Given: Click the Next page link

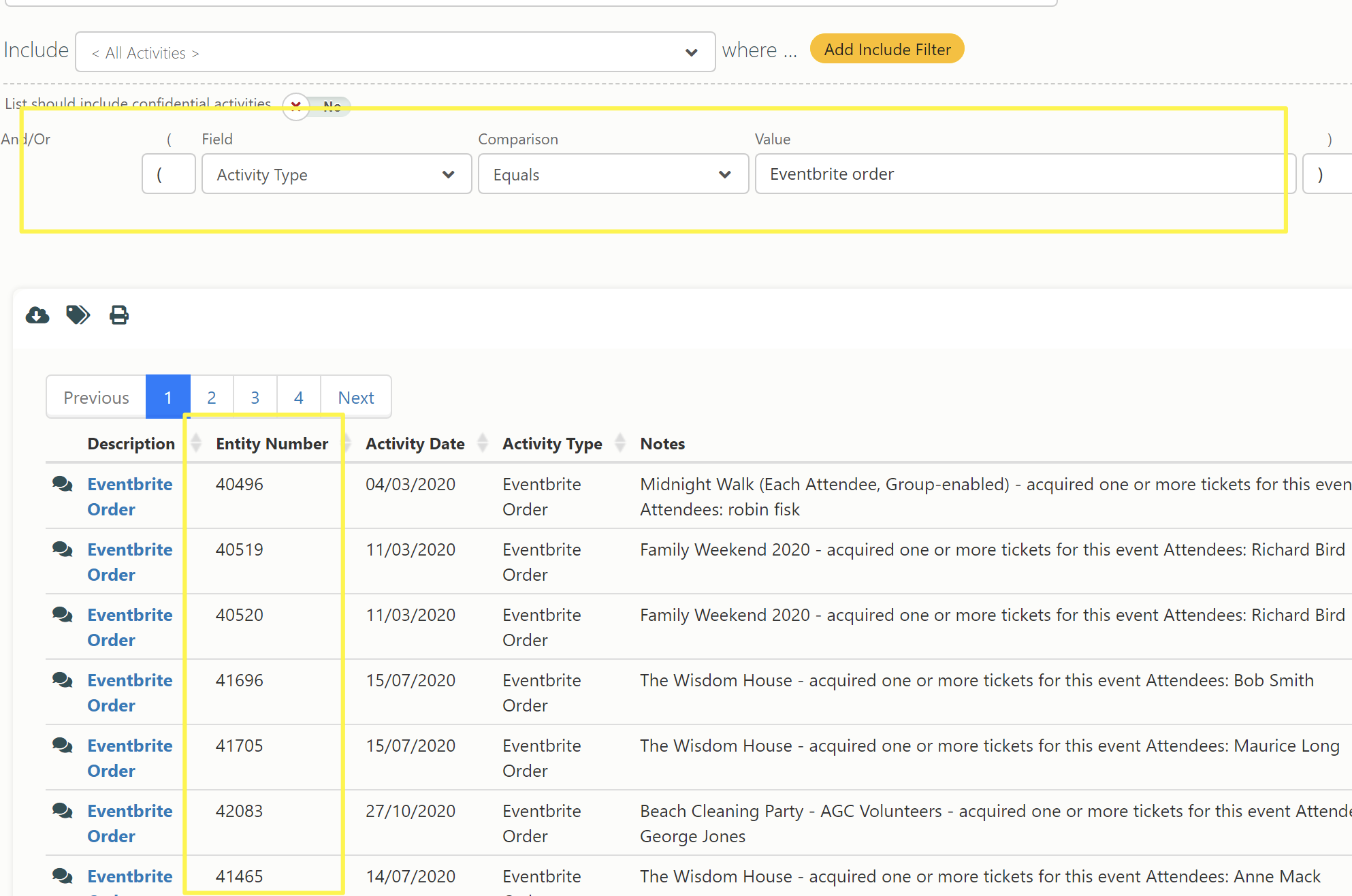Looking at the screenshot, I should (356, 397).
